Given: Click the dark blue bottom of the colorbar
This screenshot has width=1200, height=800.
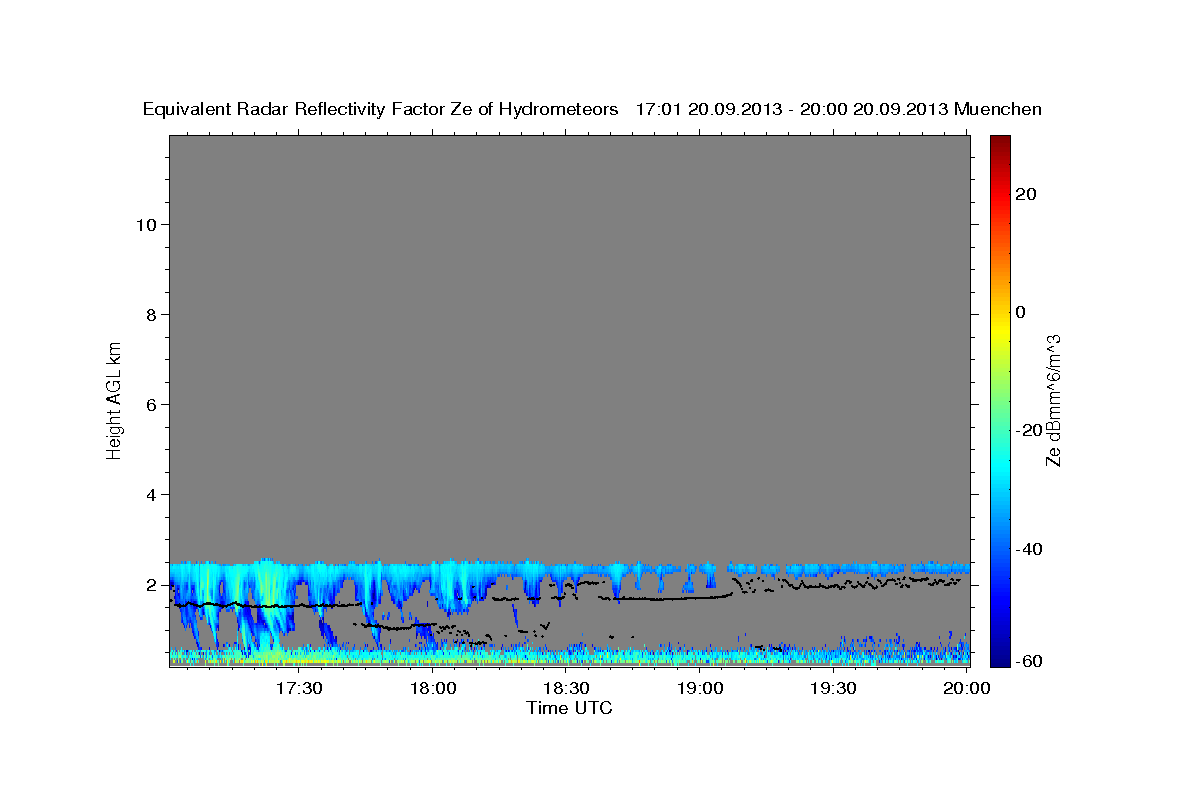Looking at the screenshot, I should 999,658.
